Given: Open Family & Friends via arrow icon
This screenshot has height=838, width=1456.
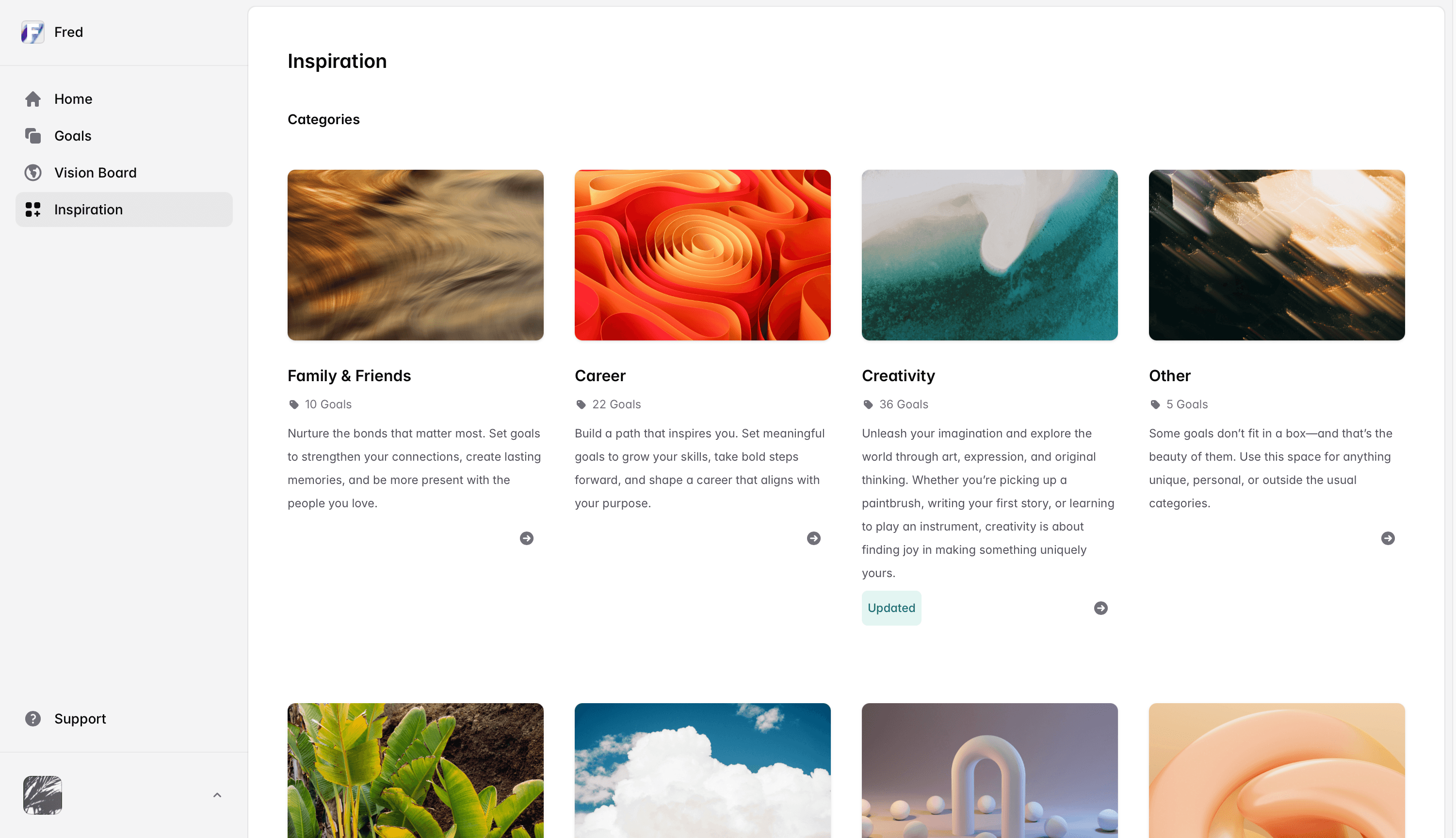Looking at the screenshot, I should (527, 538).
